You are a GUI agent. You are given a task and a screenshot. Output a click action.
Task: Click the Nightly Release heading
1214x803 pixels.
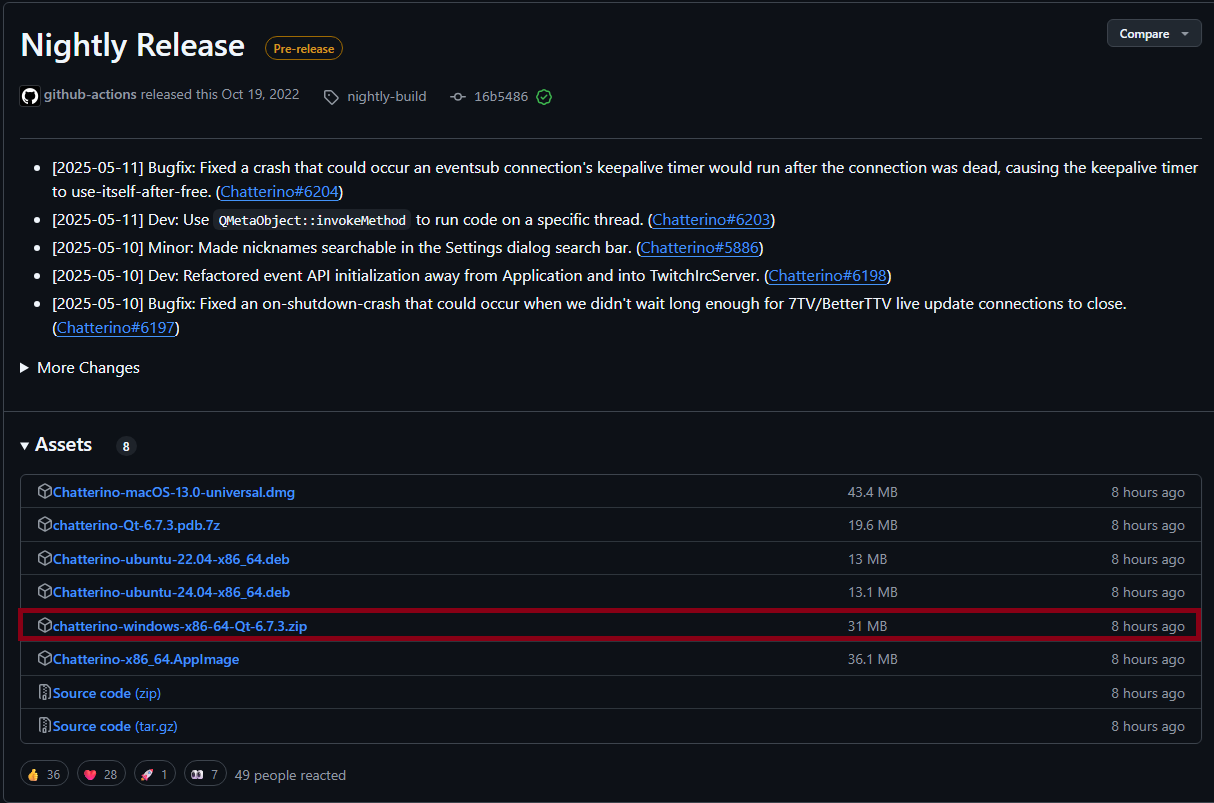(133, 46)
